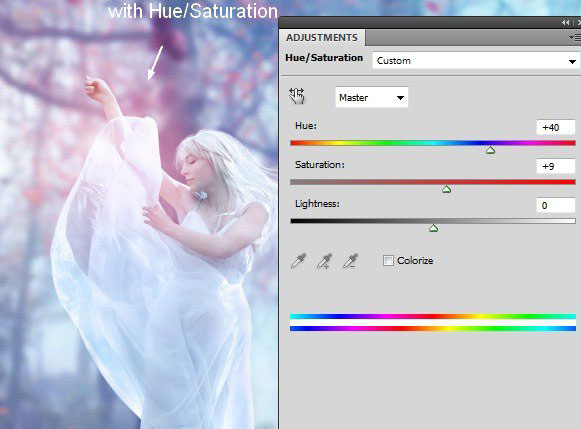This screenshot has width=581, height=429.
Task: Click the Lightness slider handle
Action: click(x=434, y=228)
